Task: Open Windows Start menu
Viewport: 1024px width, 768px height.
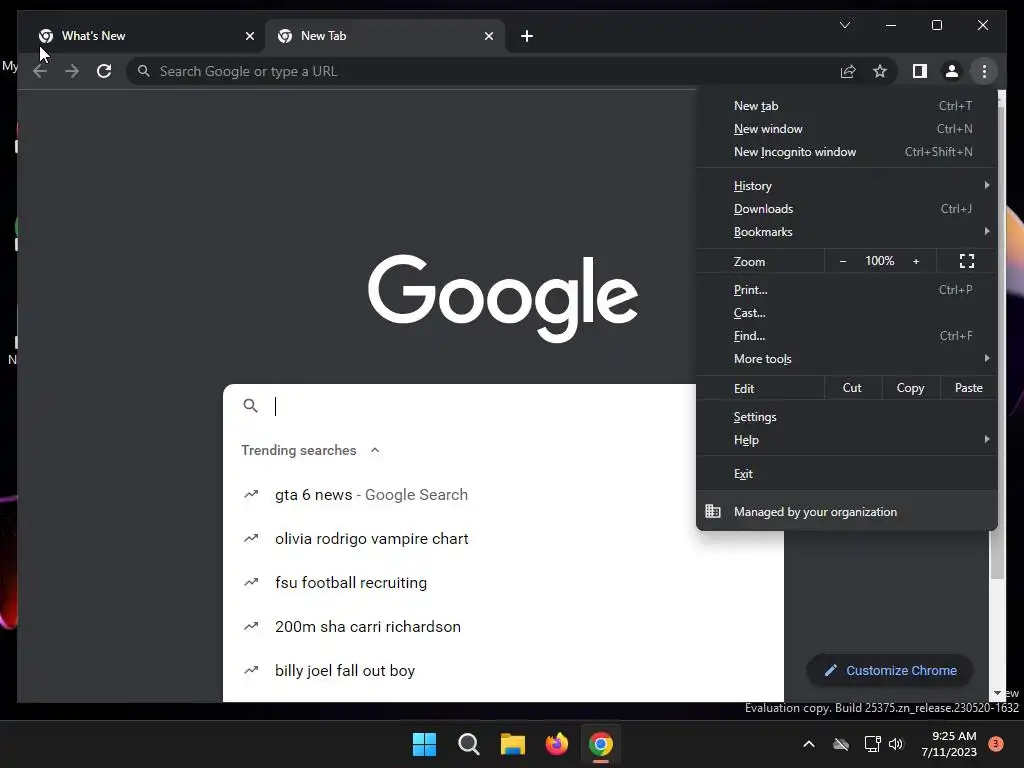Action: click(424, 744)
